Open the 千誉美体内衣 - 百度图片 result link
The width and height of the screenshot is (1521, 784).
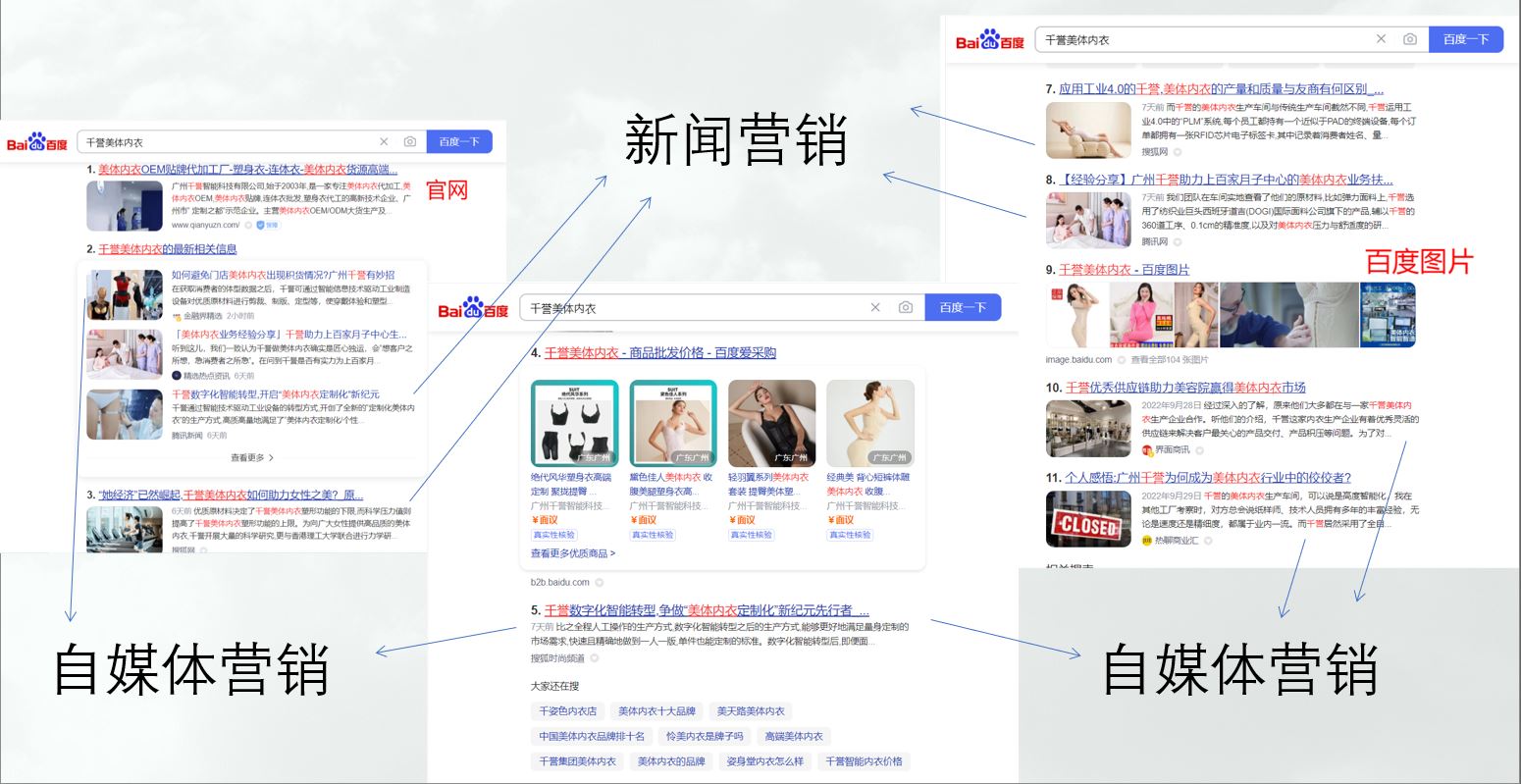tap(1124, 269)
